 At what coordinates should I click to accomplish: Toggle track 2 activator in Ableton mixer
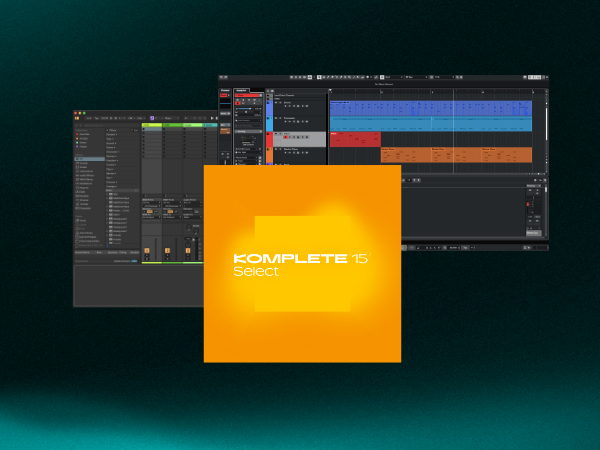pos(167,250)
